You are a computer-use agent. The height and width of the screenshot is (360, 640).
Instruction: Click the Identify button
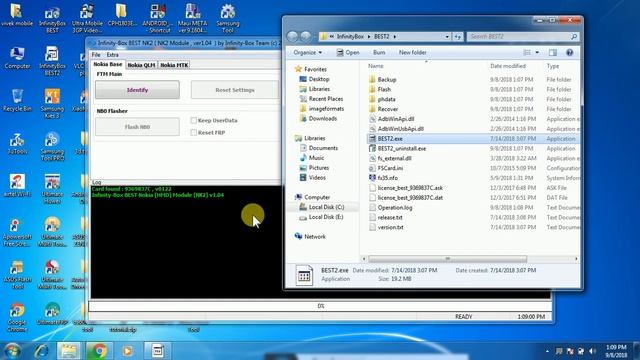point(138,90)
